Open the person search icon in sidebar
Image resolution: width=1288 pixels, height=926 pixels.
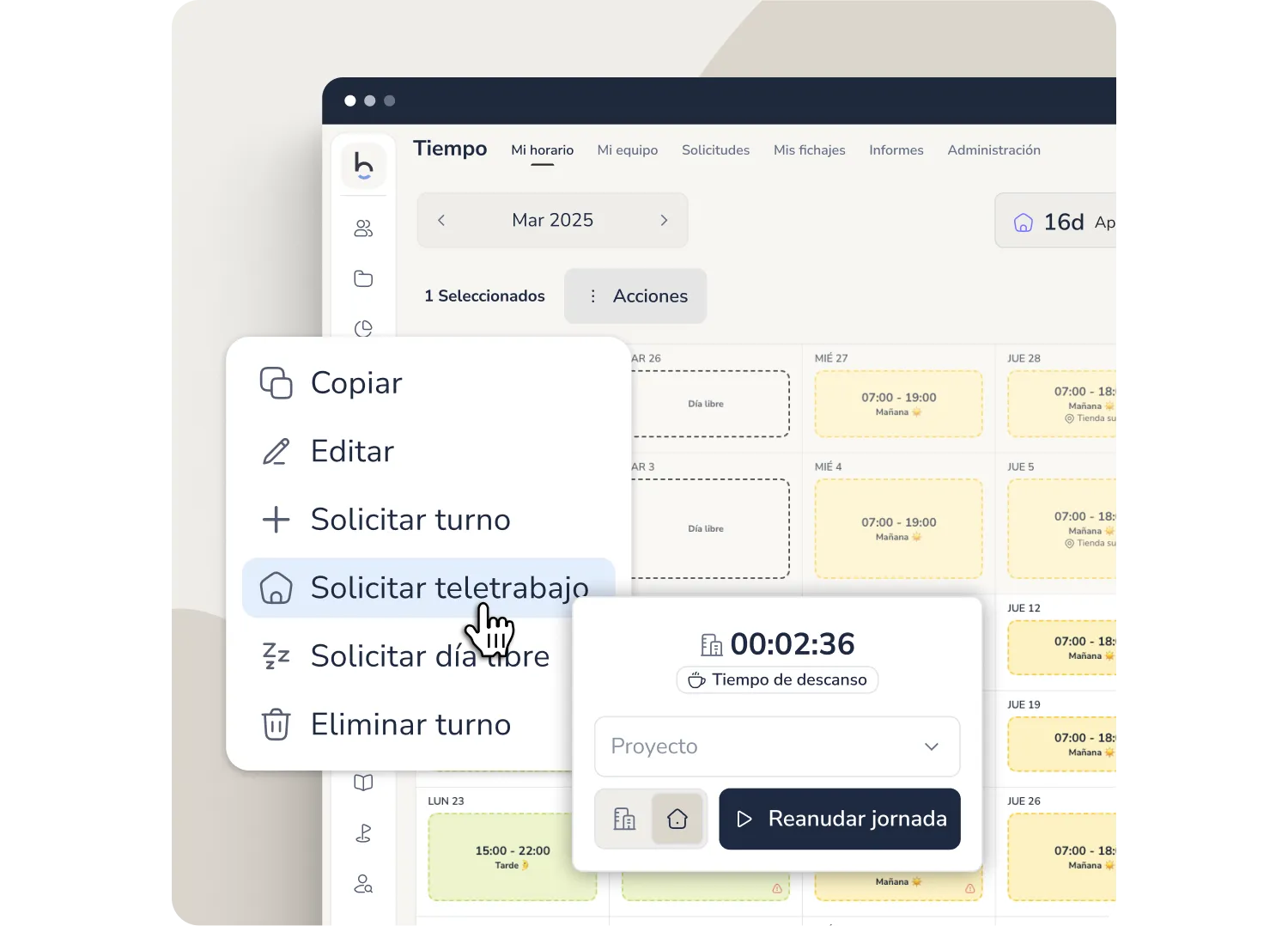click(363, 884)
